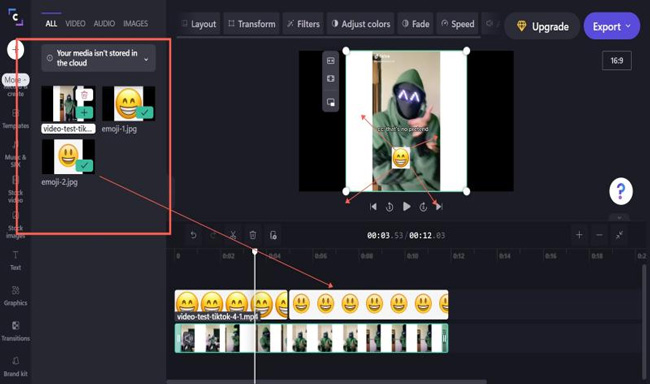Select the grinning emoji clip on timeline
Image resolution: width=650 pixels, height=384 pixels.
(x=231, y=305)
